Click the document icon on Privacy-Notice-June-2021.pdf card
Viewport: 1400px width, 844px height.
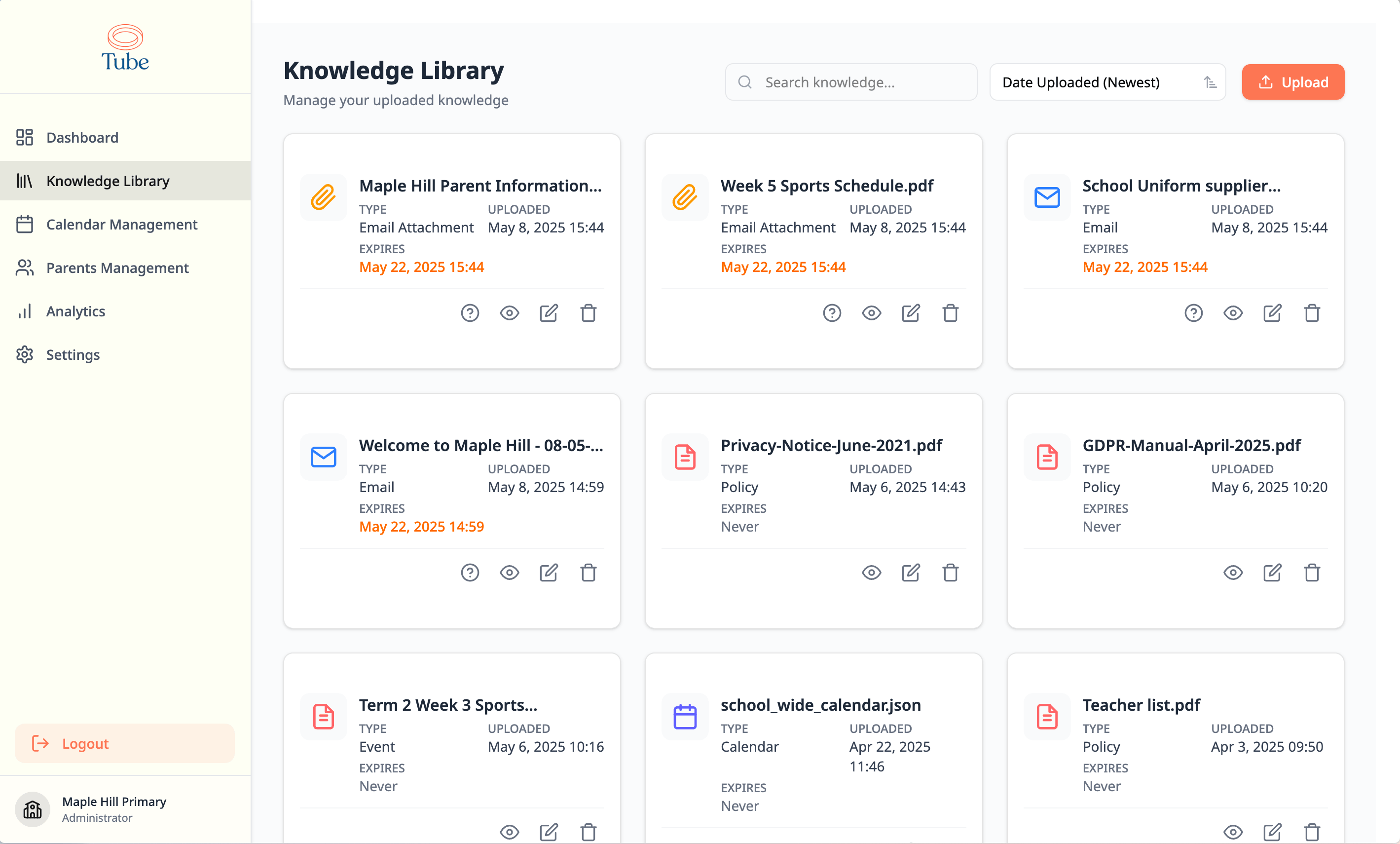(x=685, y=457)
